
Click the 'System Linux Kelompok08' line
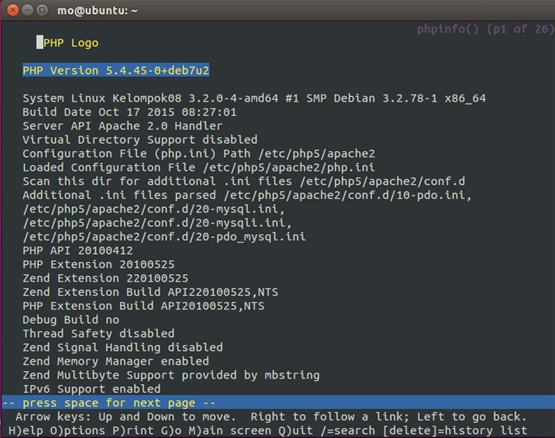click(254, 98)
